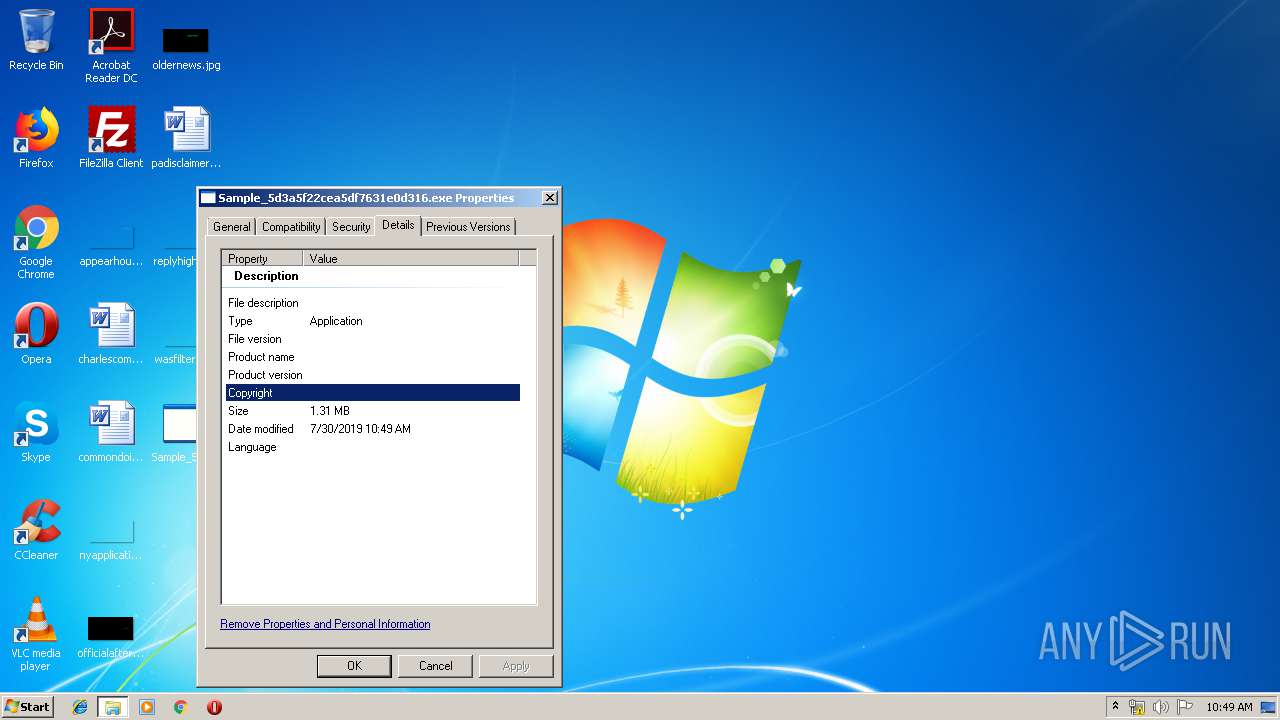
Task: Open the volume control tray icon
Action: [1160, 707]
